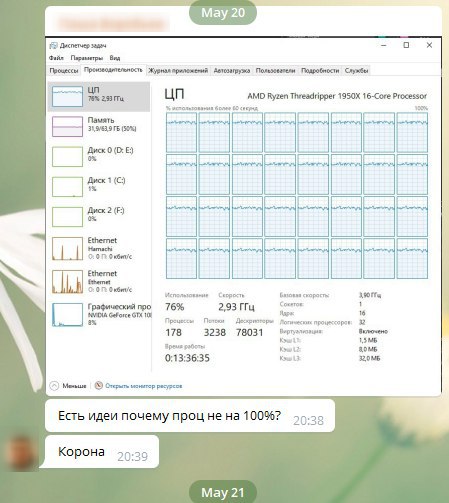449x503 pixels.
Task: Open the Файл menu in Task Manager
Action: 56,58
